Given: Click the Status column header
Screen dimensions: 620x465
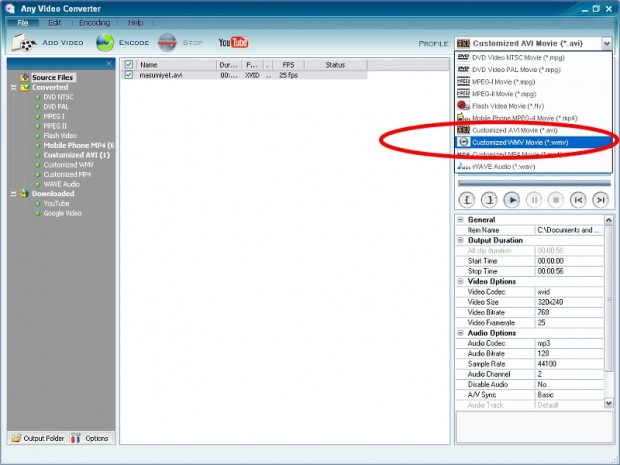Looking at the screenshot, I should (x=336, y=64).
